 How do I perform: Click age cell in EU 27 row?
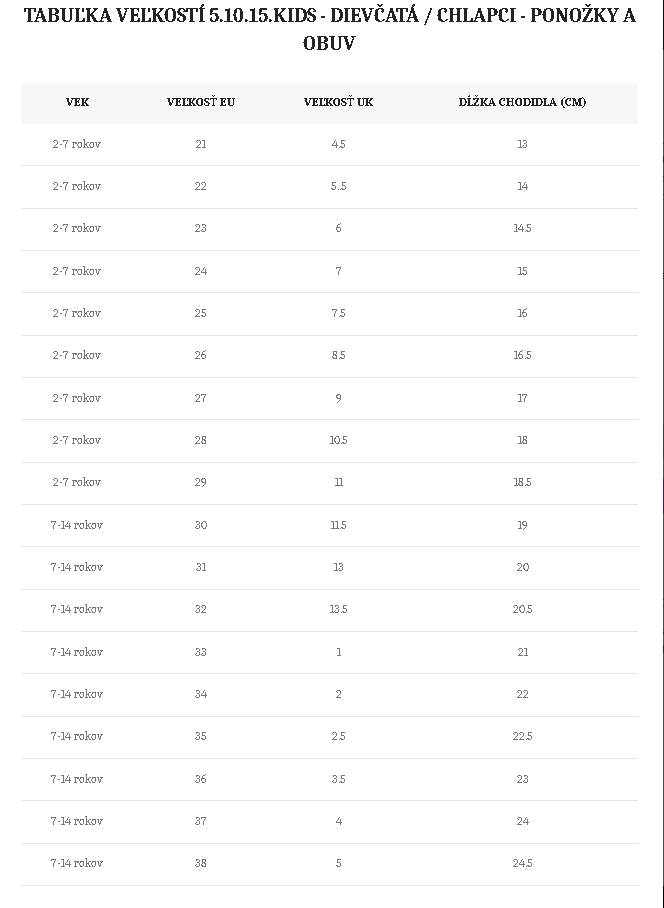tap(76, 398)
